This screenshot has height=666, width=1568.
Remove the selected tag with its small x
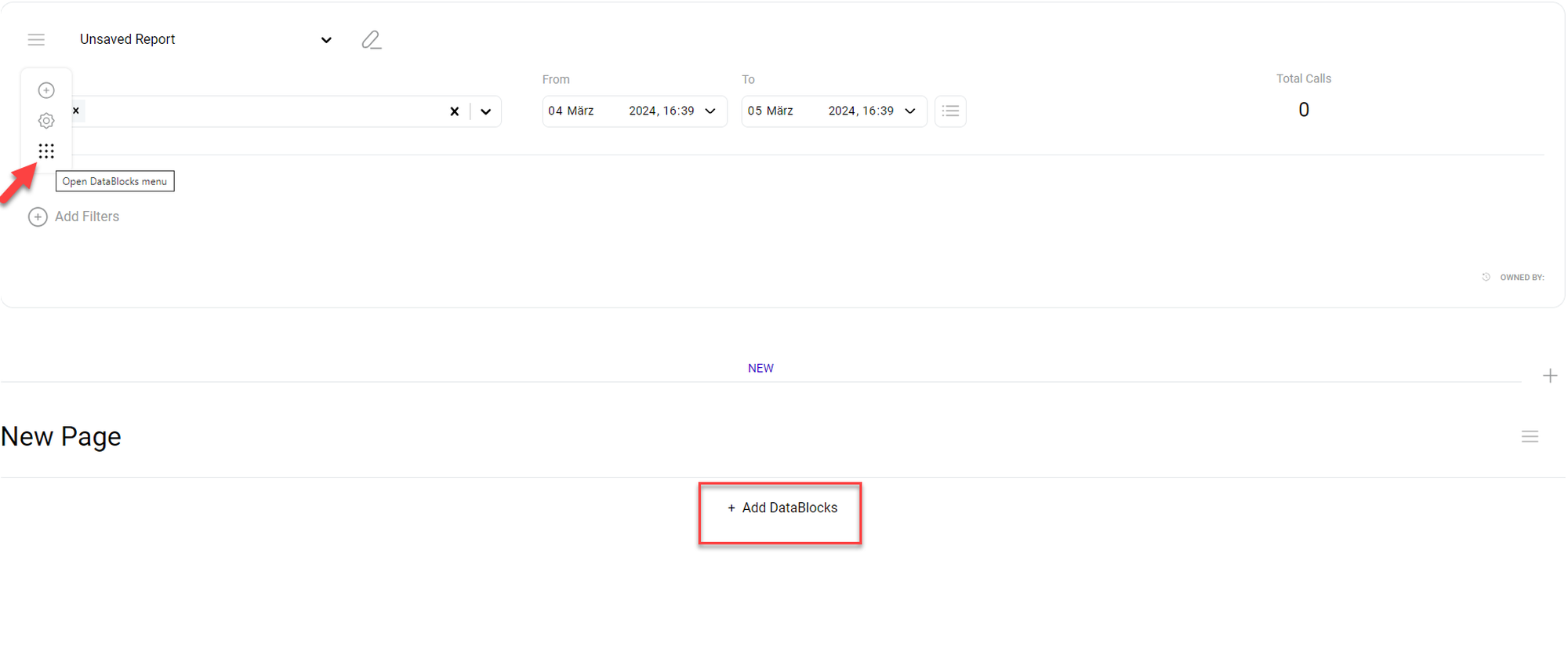click(76, 111)
